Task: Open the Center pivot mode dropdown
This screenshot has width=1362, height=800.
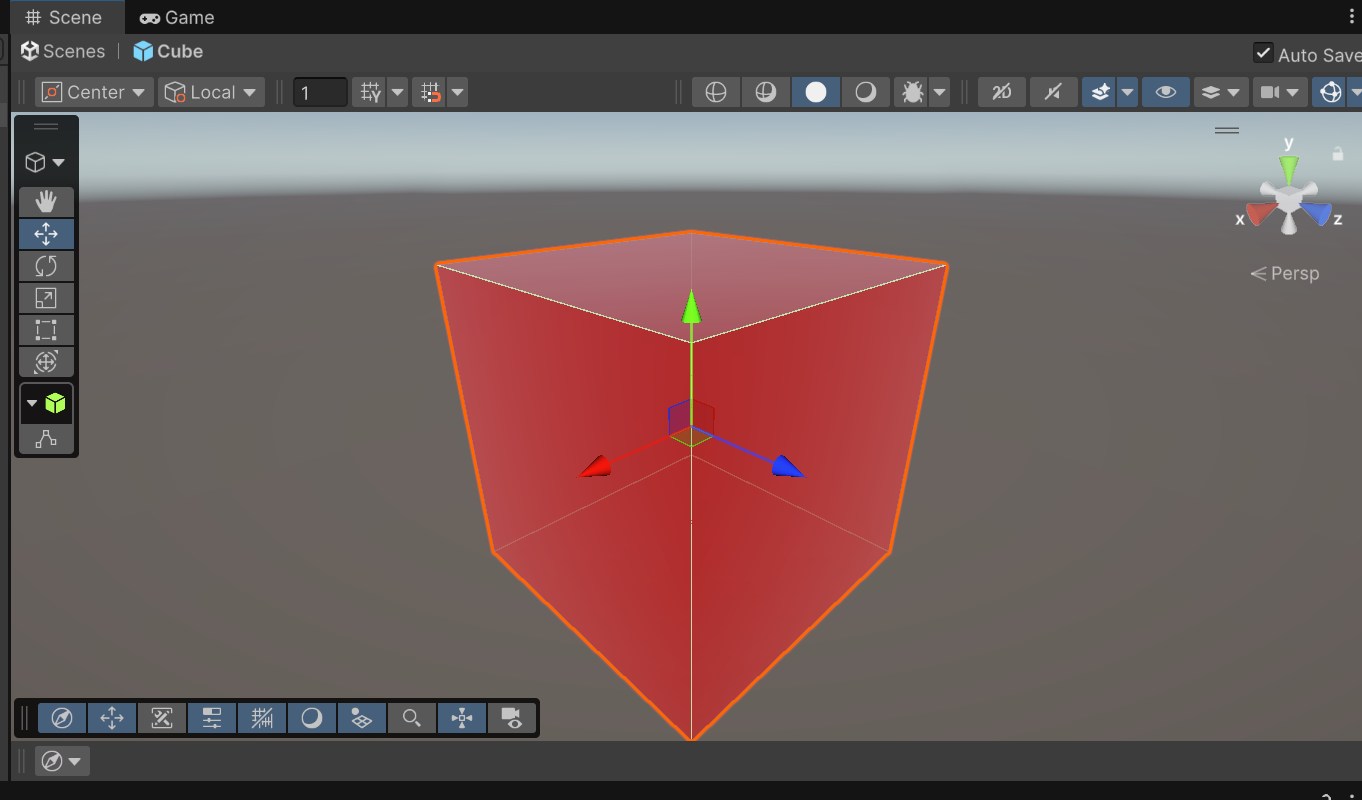Action: click(95, 92)
